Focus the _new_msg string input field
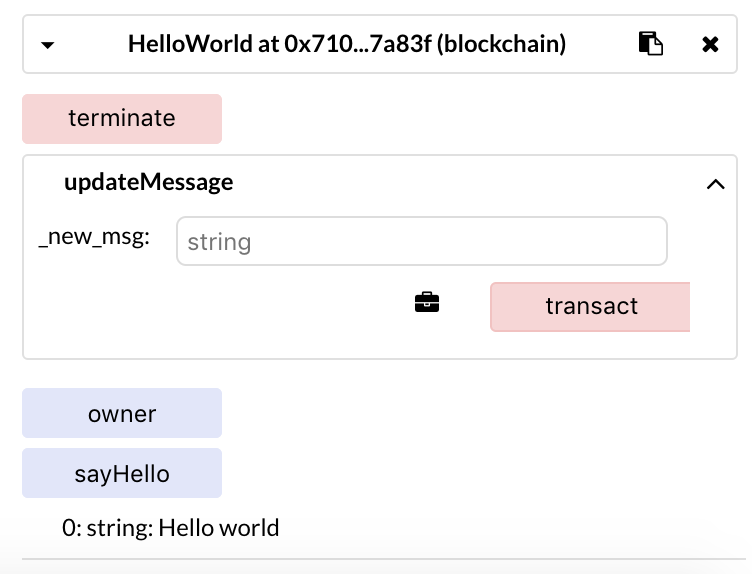Screen dimensions: 752x574 click(422, 241)
